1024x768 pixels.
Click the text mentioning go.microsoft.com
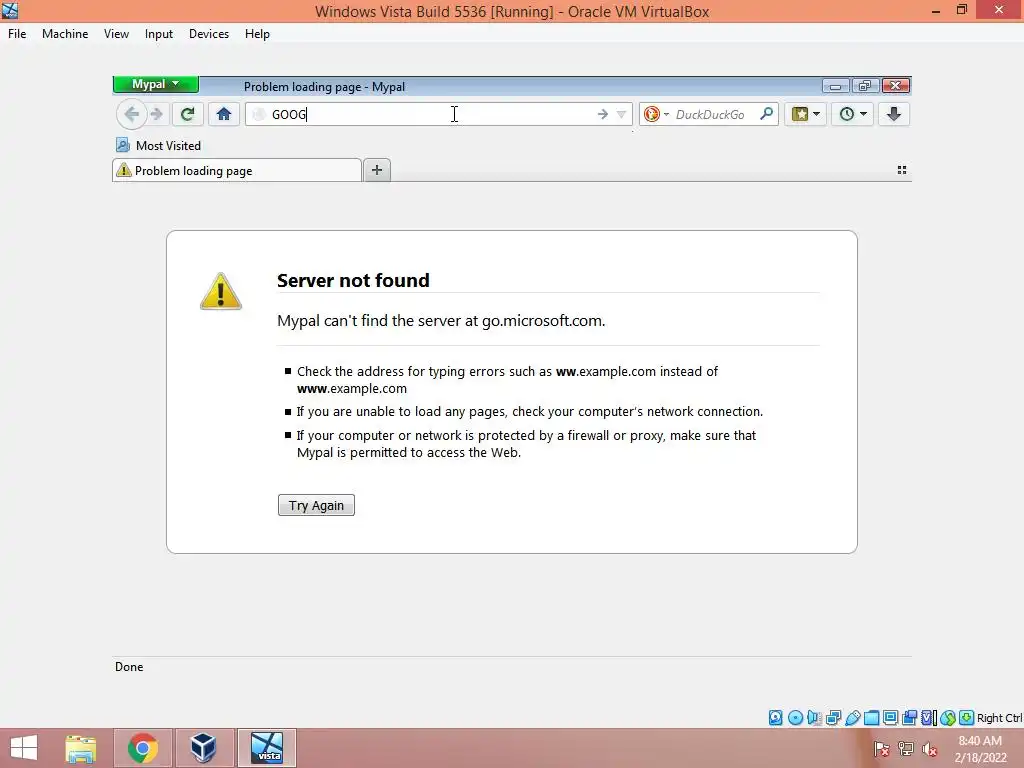coord(441,321)
